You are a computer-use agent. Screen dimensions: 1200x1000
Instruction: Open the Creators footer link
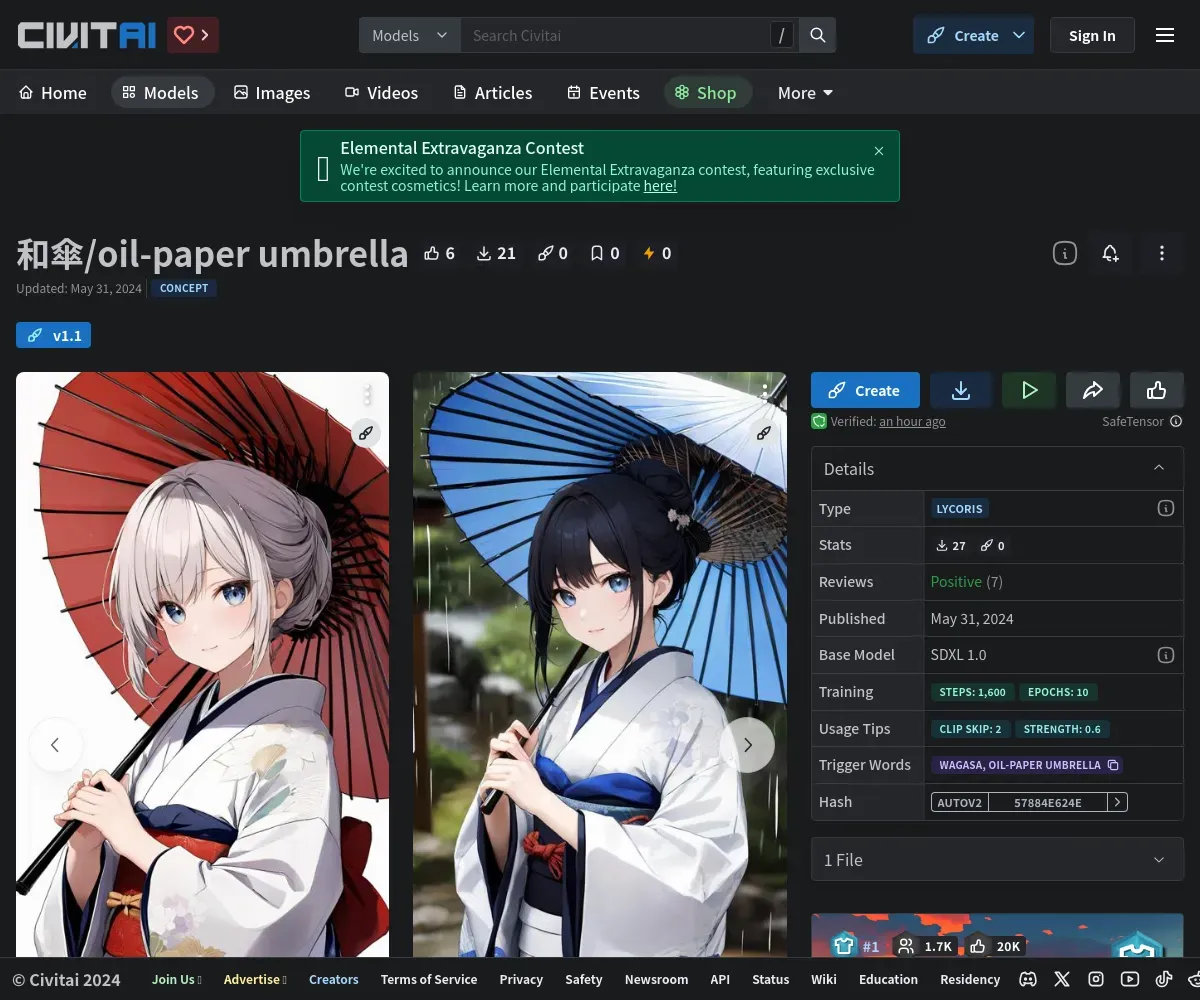point(334,980)
